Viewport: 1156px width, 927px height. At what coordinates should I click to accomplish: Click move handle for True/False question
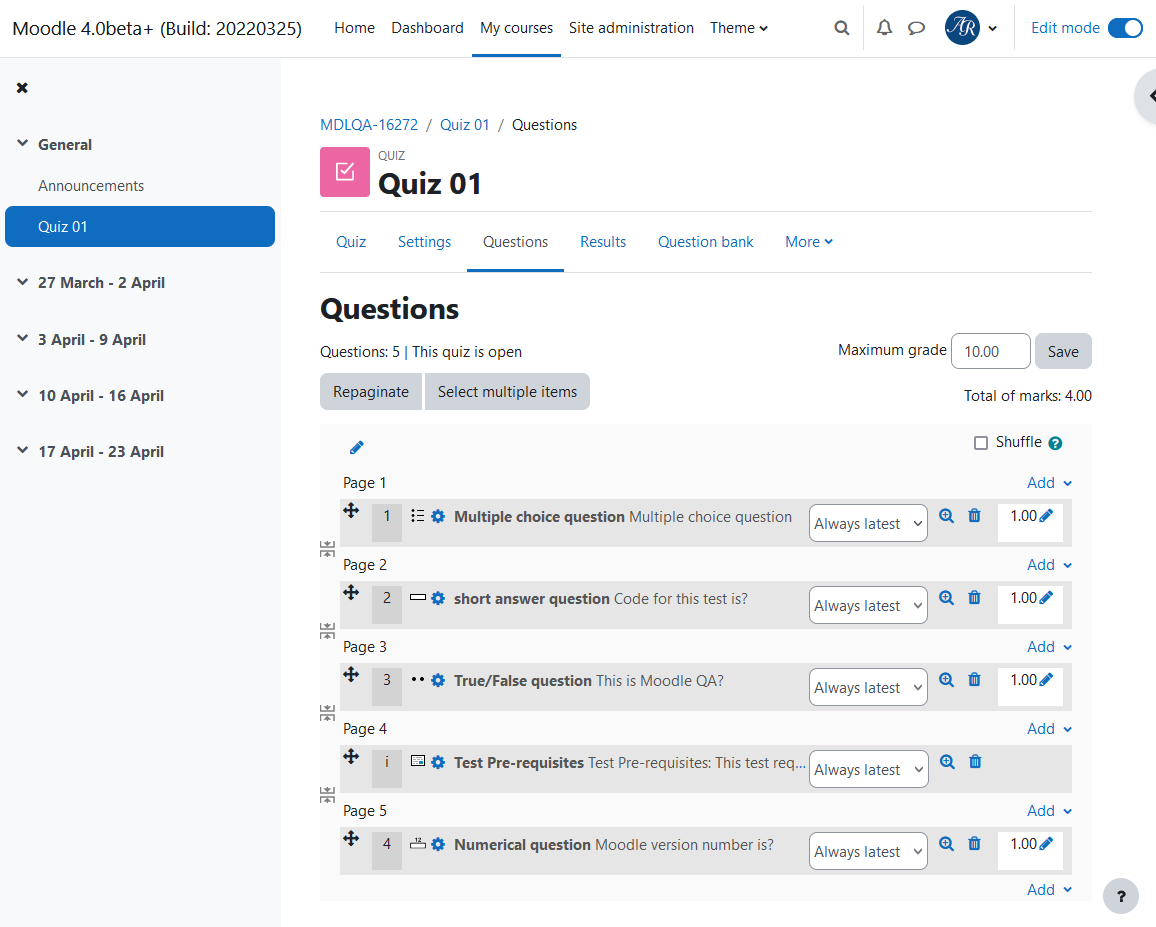351,674
